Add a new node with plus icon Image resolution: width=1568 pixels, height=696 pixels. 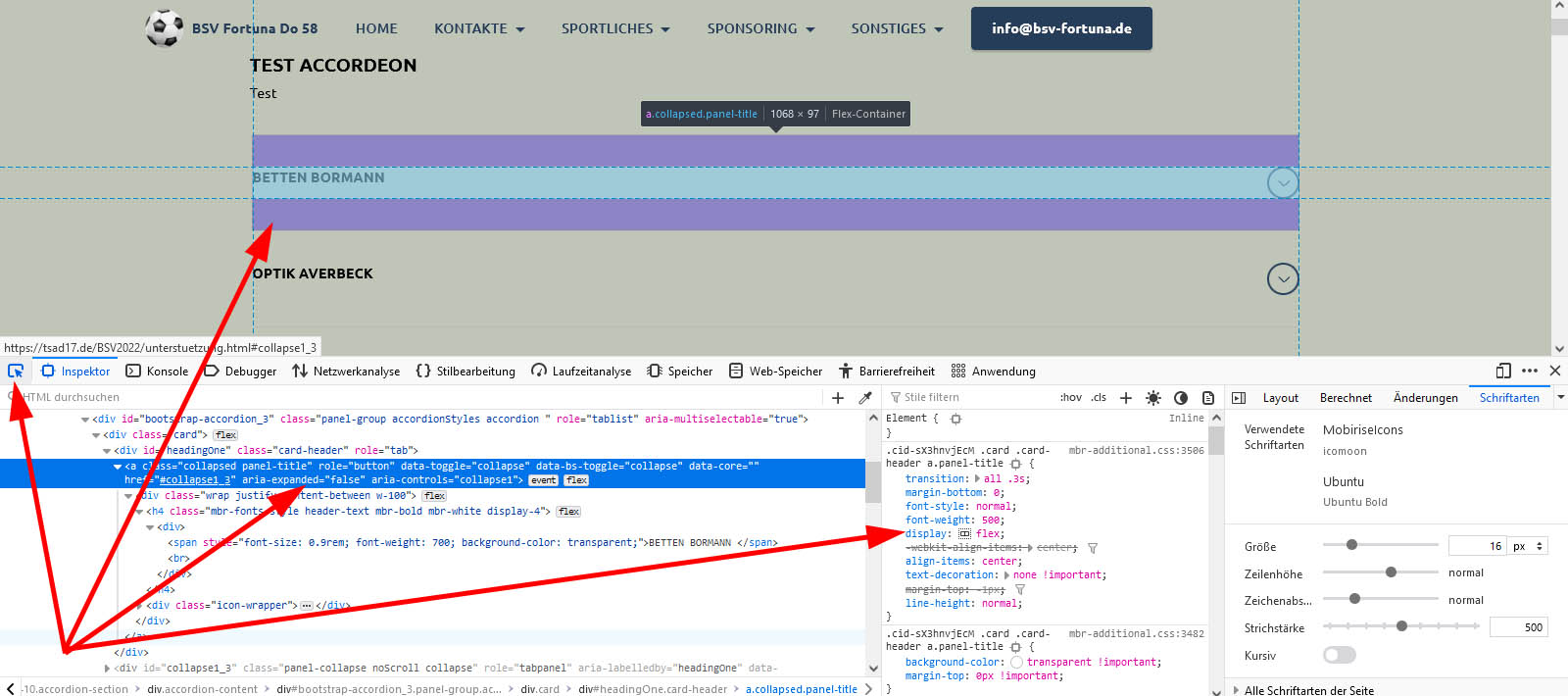[838, 398]
